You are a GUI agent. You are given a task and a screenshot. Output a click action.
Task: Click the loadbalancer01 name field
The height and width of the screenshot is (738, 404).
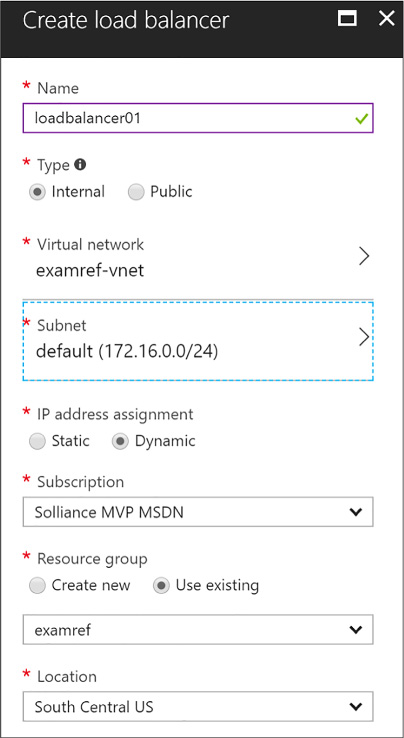click(198, 118)
